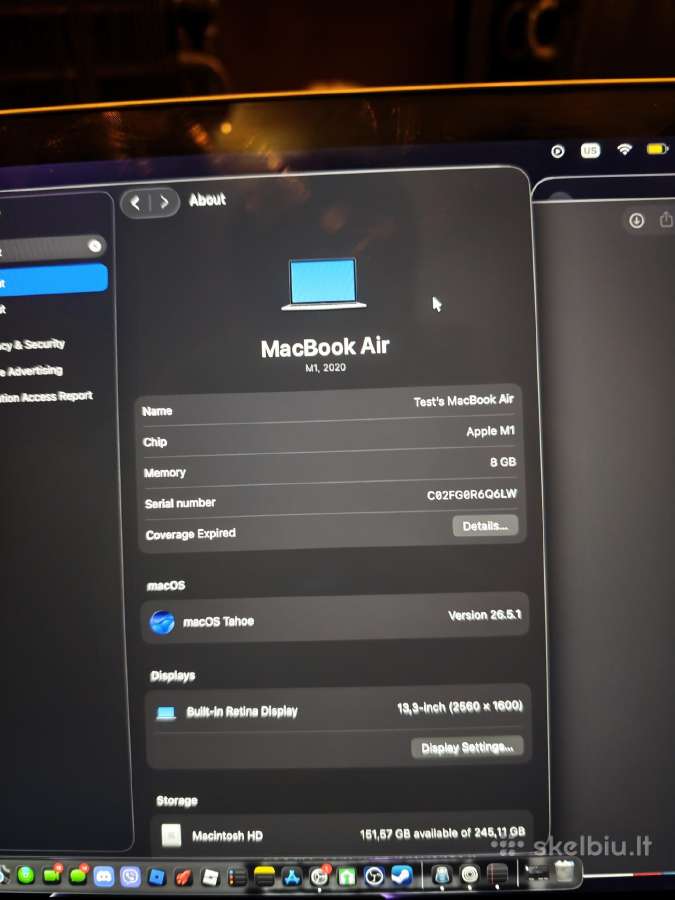Click the "13,3-inch (2560 × 1600)" value
This screenshot has height=900, width=675.
[460, 707]
